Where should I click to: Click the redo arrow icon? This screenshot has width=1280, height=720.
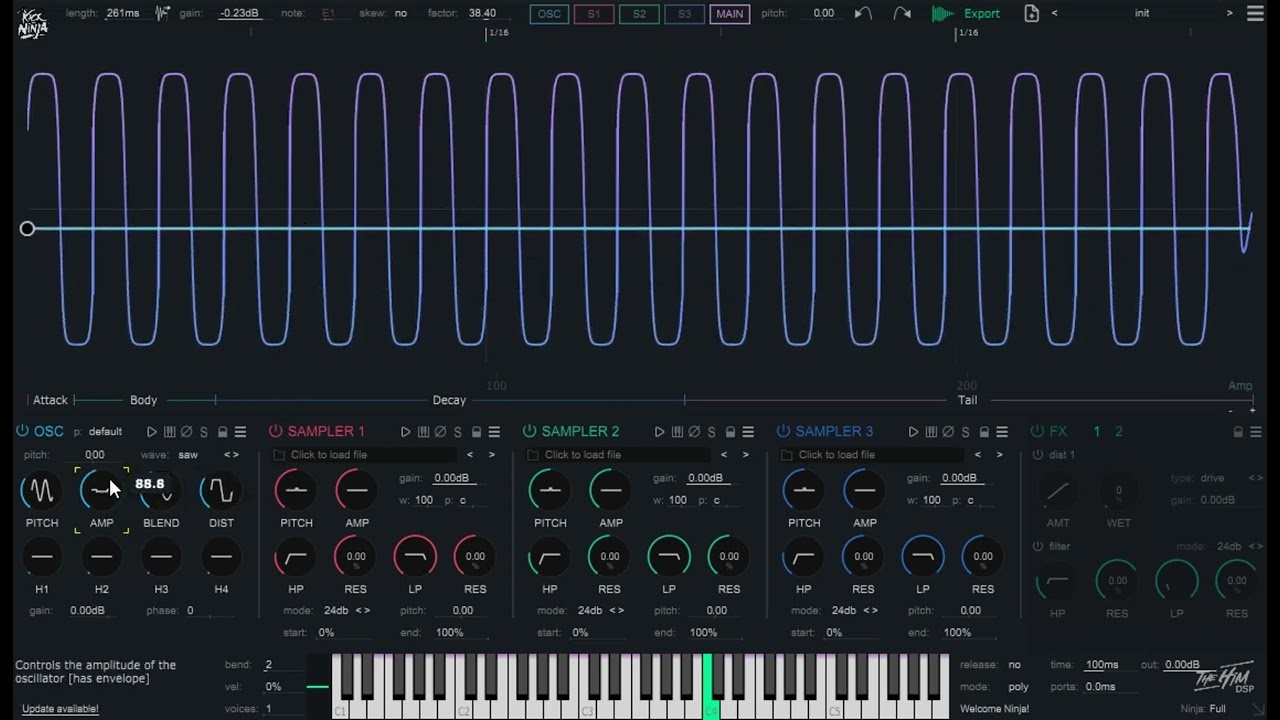coord(901,14)
